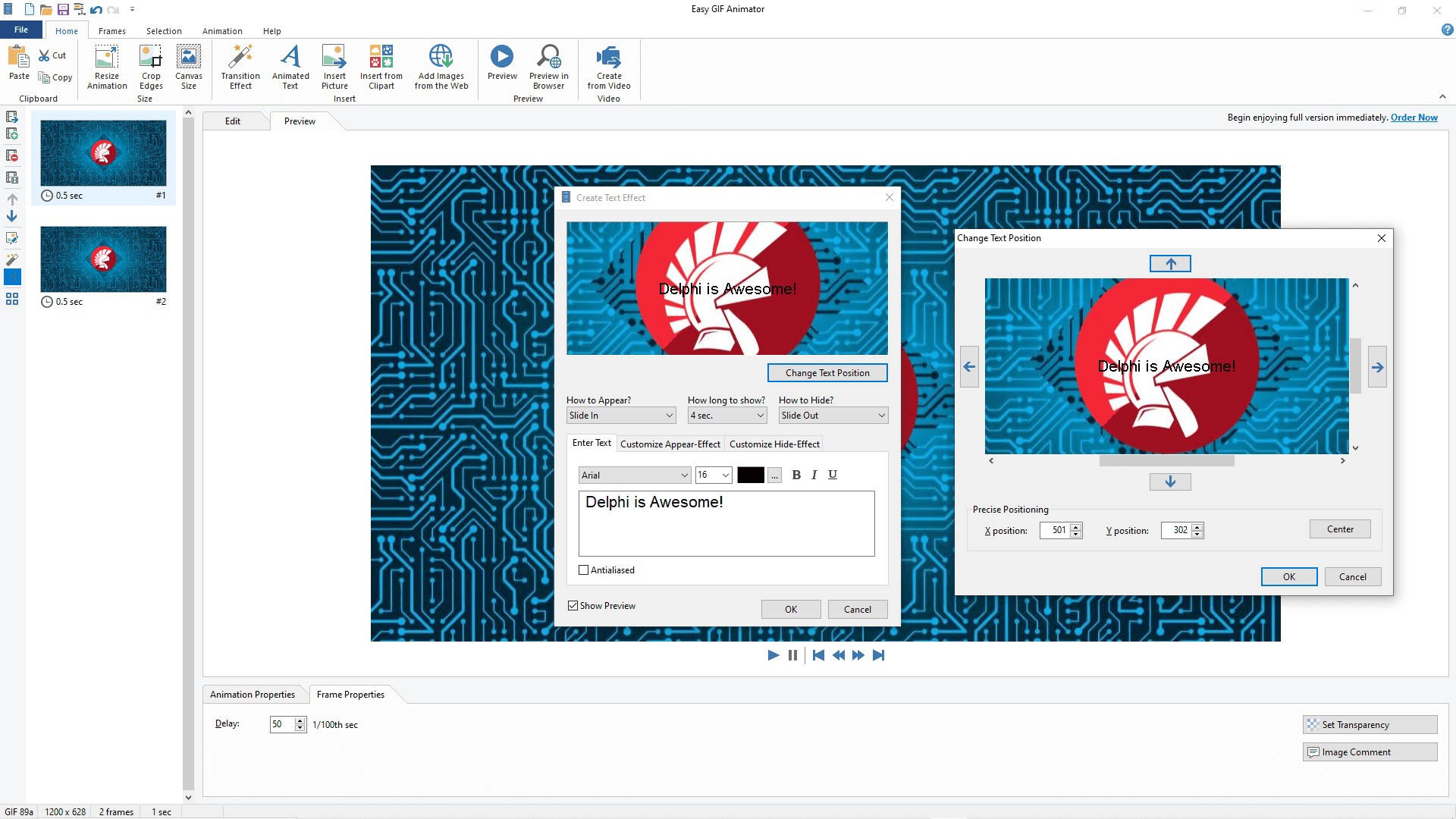Click the black text color swatch
This screenshot has height=819, width=1456.
point(751,475)
